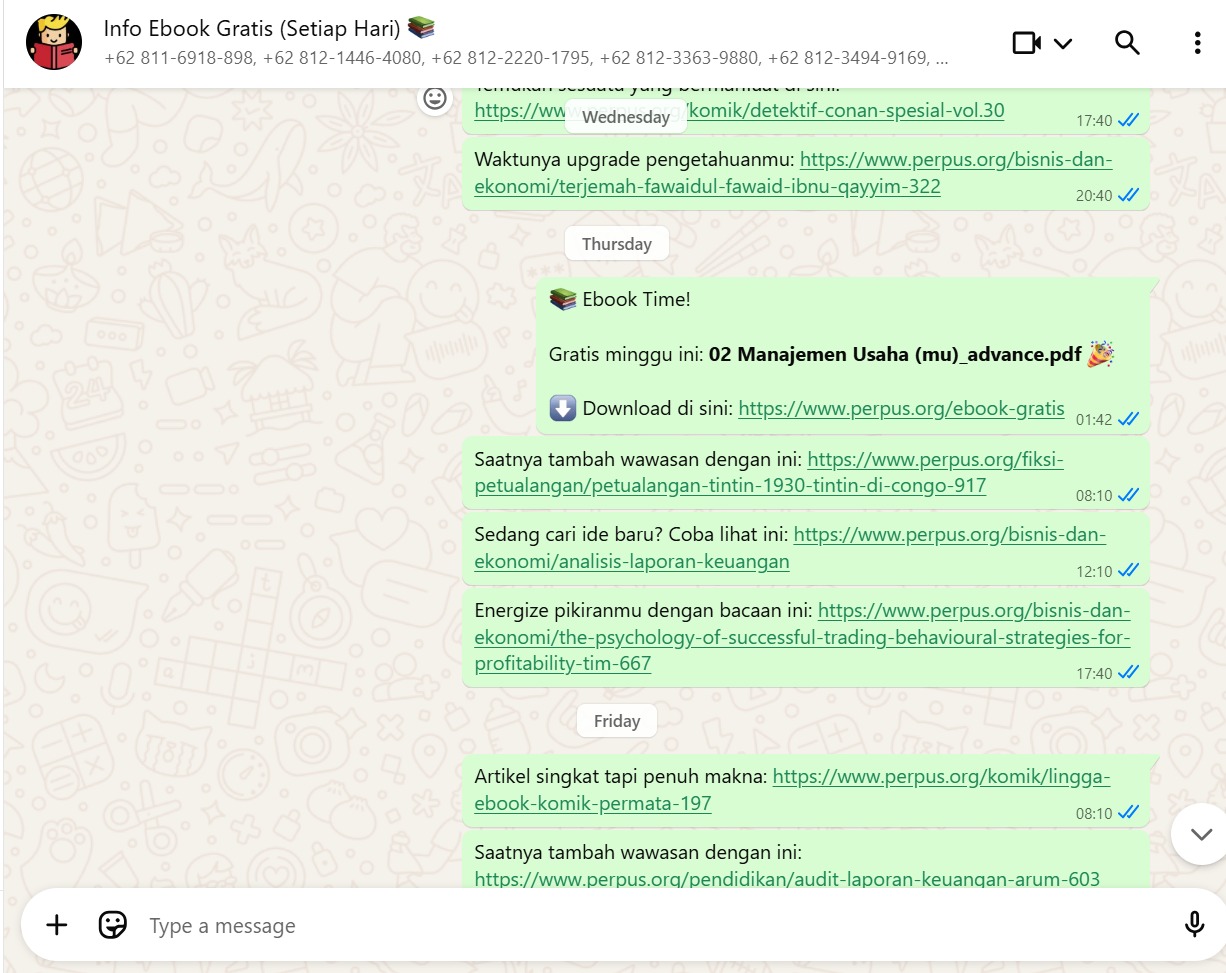Open the group profile picture

(54, 42)
